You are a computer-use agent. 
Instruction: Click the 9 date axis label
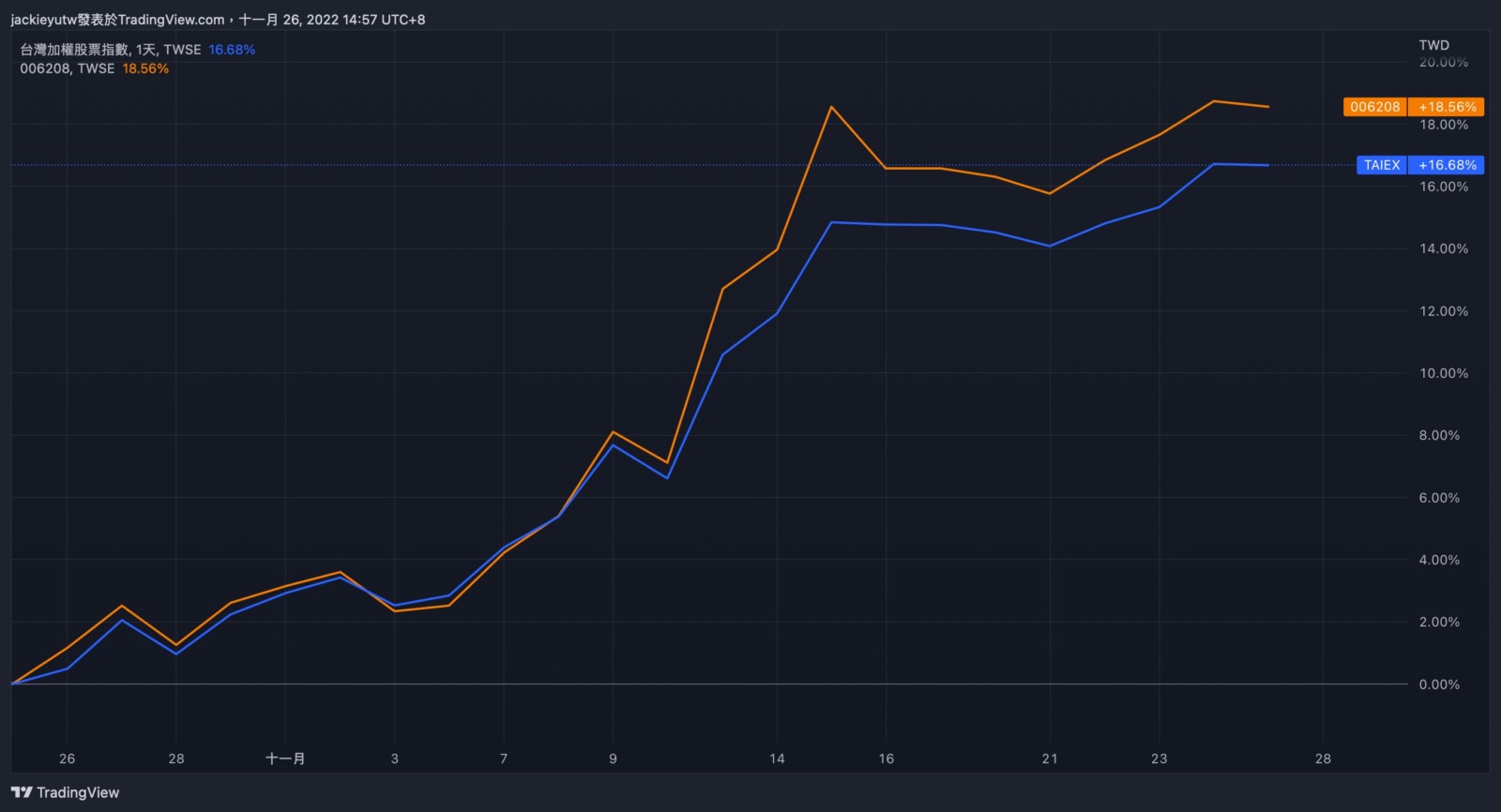pyautogui.click(x=613, y=759)
